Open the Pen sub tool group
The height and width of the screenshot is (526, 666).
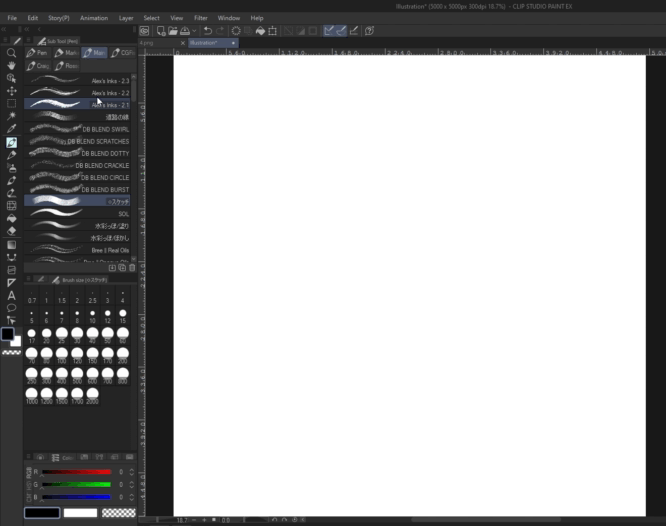point(37,53)
